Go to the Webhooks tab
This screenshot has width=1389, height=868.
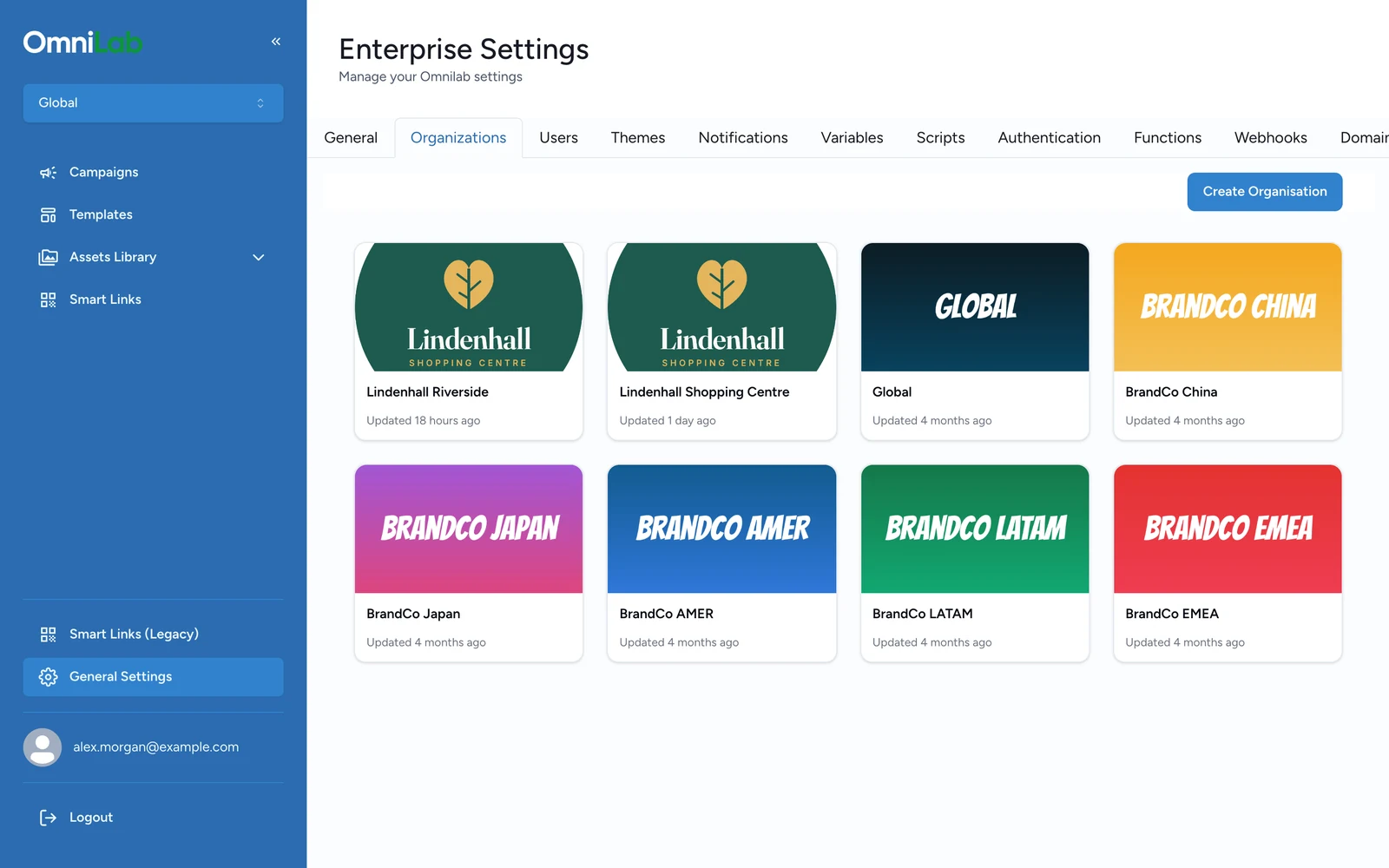click(1271, 138)
